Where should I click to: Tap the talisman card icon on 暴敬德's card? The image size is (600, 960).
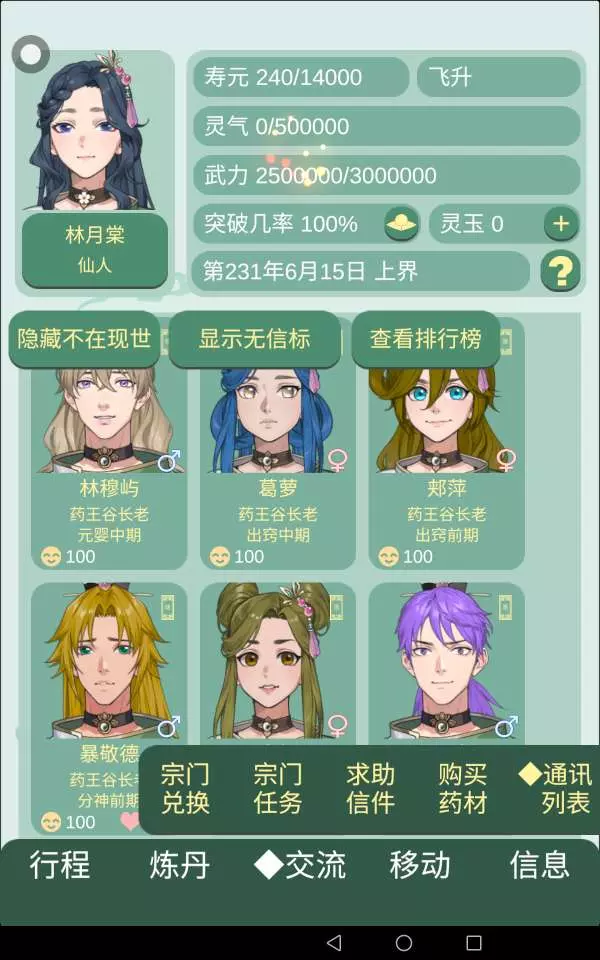[167, 607]
